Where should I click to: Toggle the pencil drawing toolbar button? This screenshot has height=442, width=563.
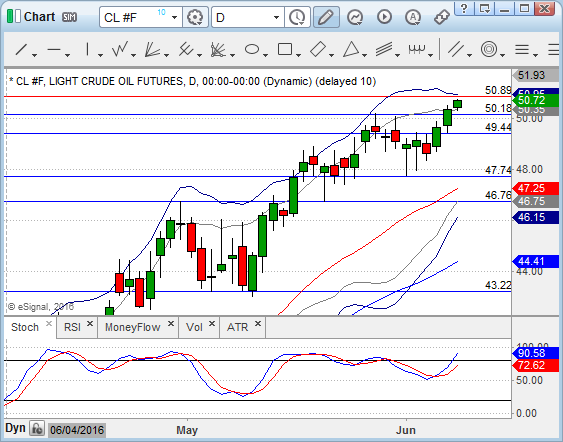point(326,17)
